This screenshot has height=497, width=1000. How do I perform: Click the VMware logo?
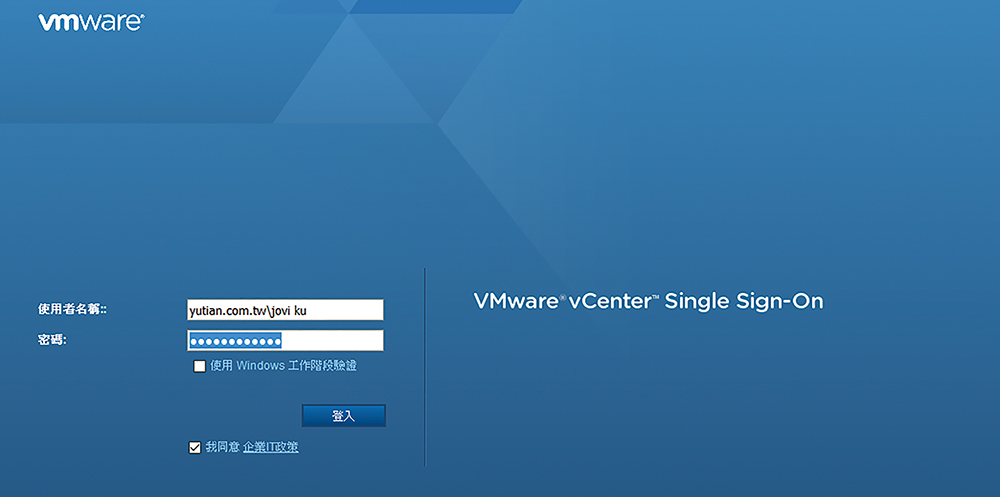tap(91, 22)
